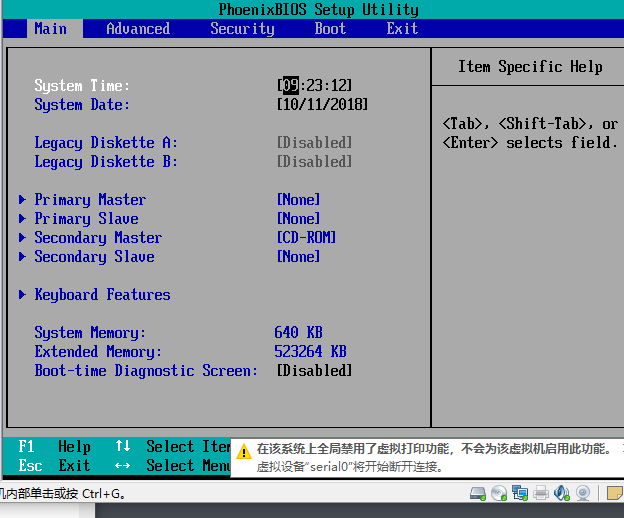Viewport: 624px width, 518px height.
Task: Expand the Primary Slave submenu arrow
Action: [x=22, y=218]
